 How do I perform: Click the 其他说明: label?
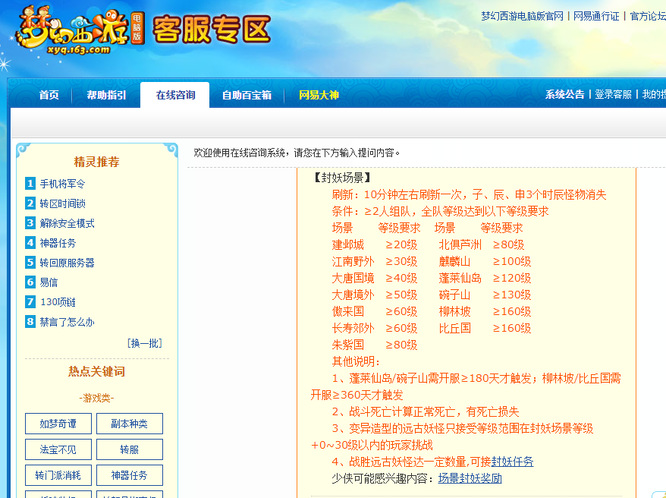(356, 362)
